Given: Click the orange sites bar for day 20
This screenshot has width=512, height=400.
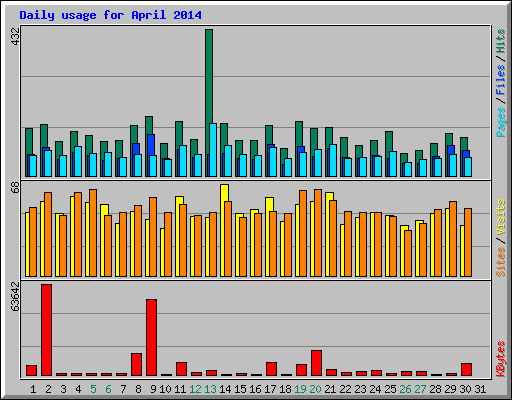Looking at the screenshot, I should click(318, 233).
